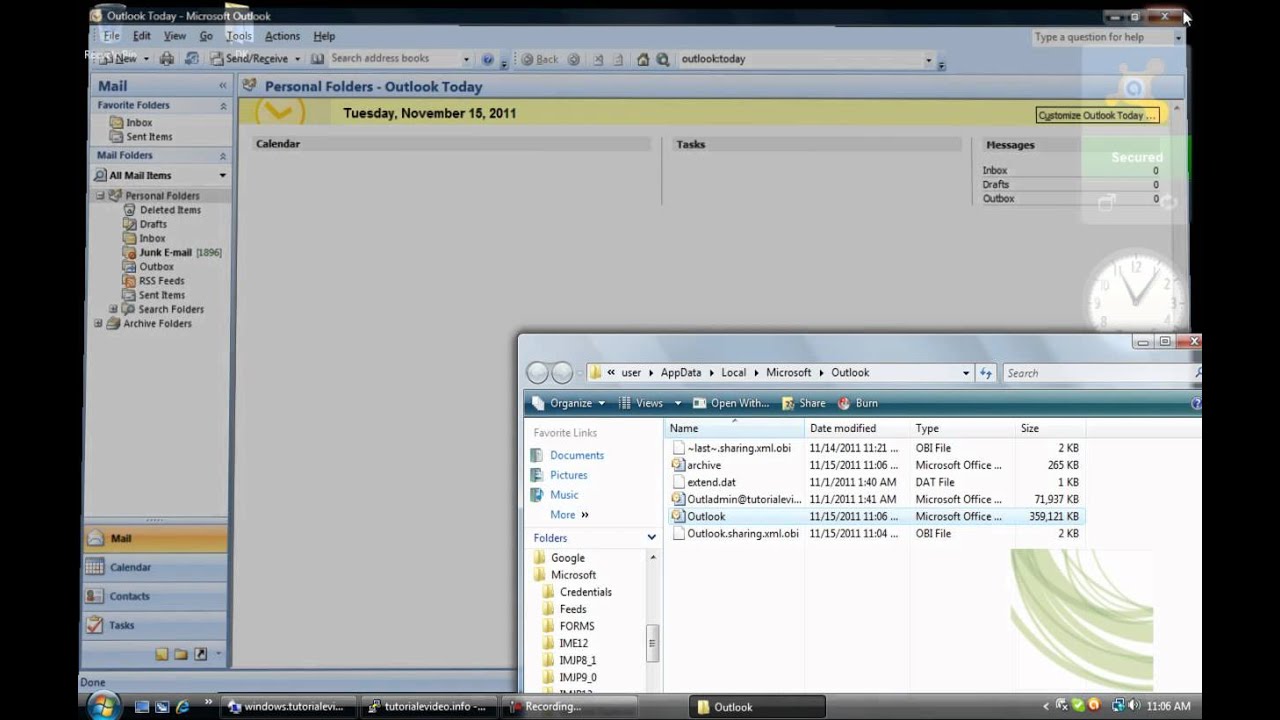
Task: Select the Junk E-mail folder
Action: 172,253
